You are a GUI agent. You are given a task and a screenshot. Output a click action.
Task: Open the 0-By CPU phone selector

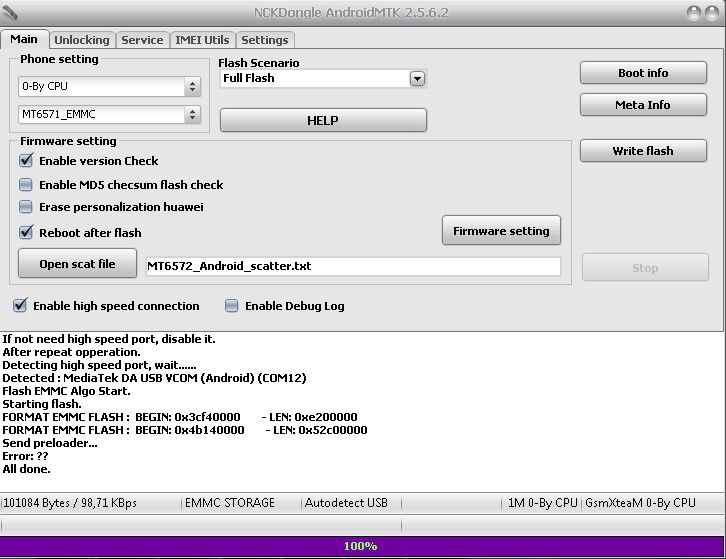109,86
